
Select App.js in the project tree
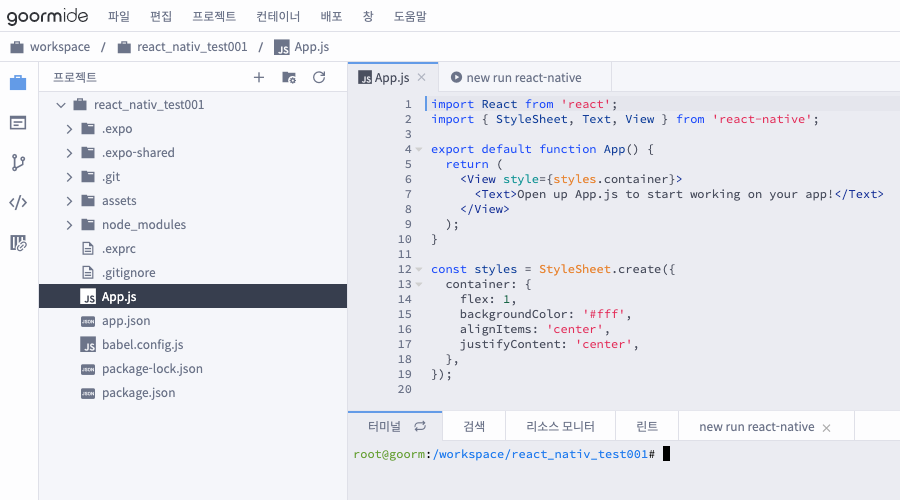tap(193, 297)
